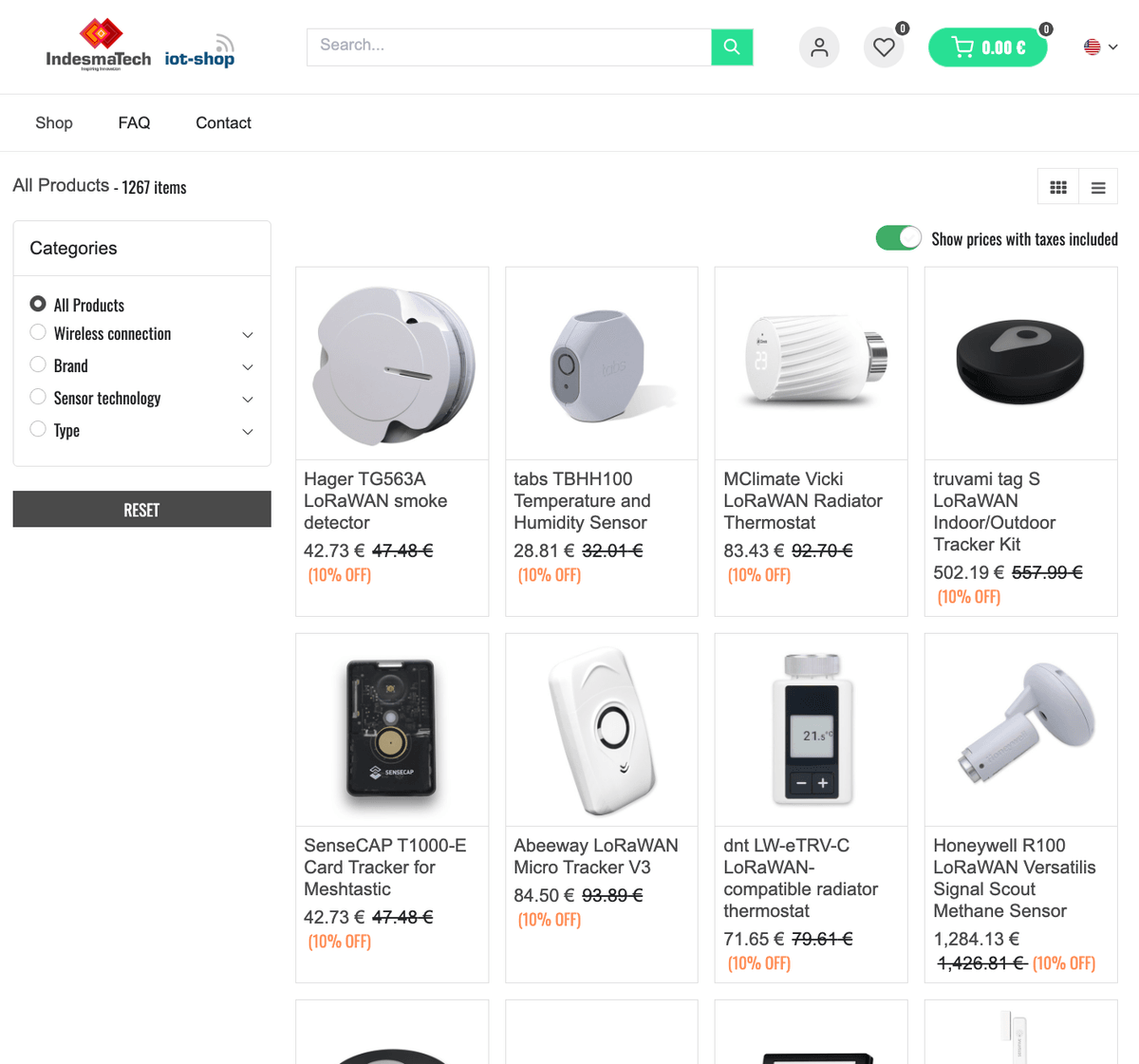Screen dimensions: 1139x1064
Task: Open the Shop menu item
Action: tap(54, 122)
